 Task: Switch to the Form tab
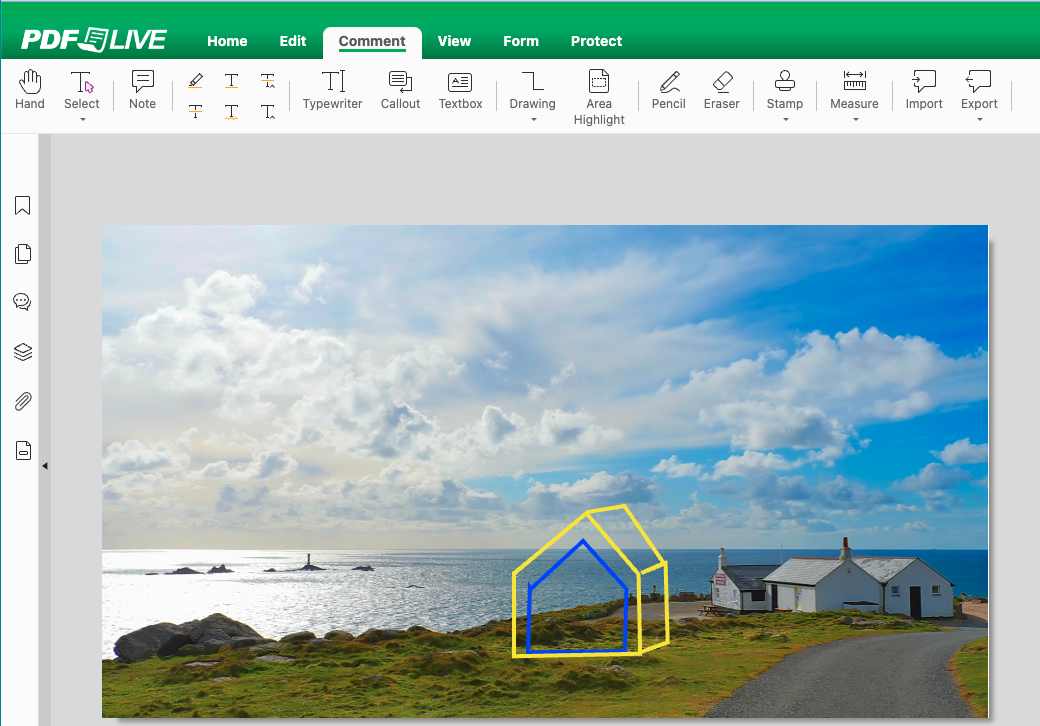click(521, 41)
